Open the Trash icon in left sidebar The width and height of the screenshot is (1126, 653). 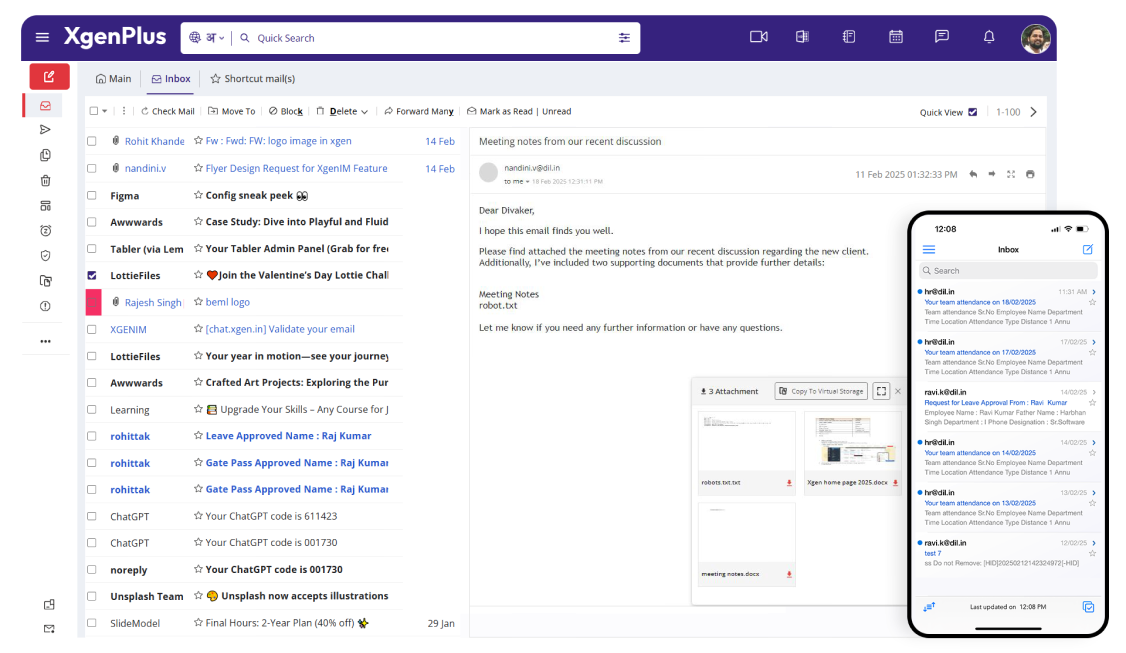point(44,180)
